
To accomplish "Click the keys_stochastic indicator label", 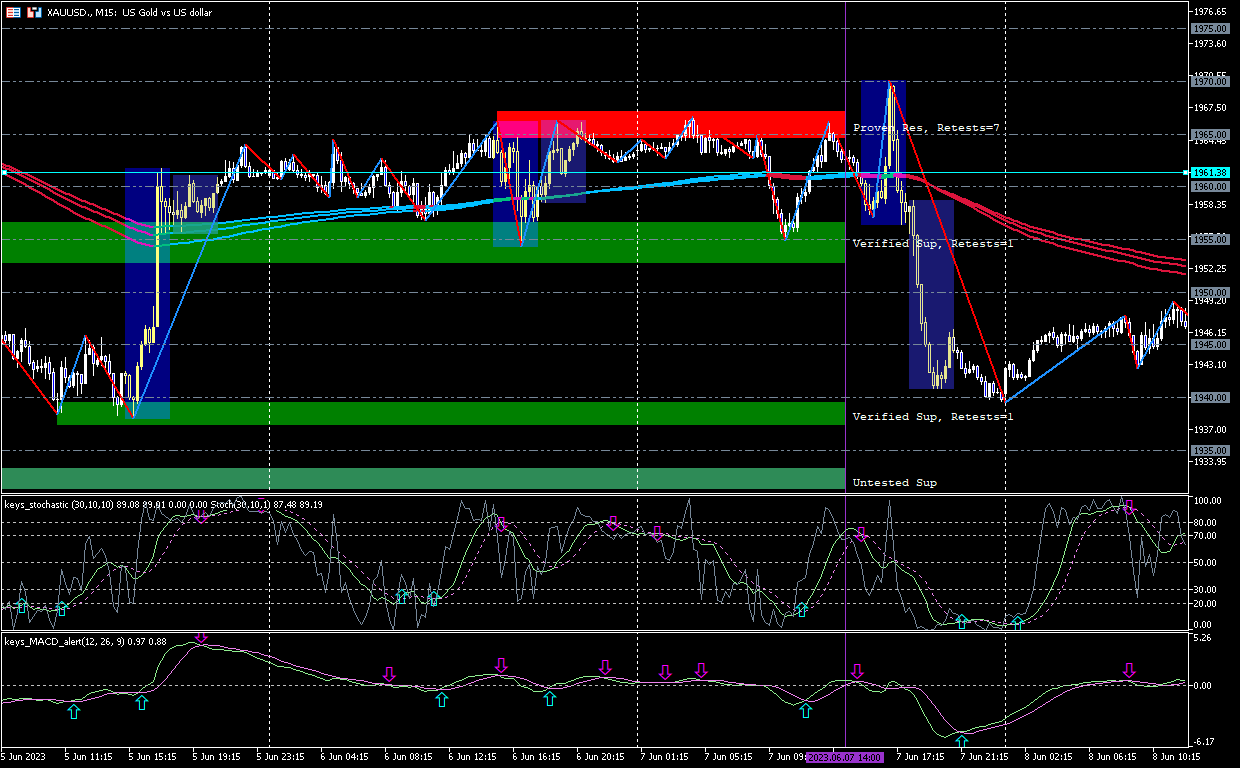I will [163, 505].
